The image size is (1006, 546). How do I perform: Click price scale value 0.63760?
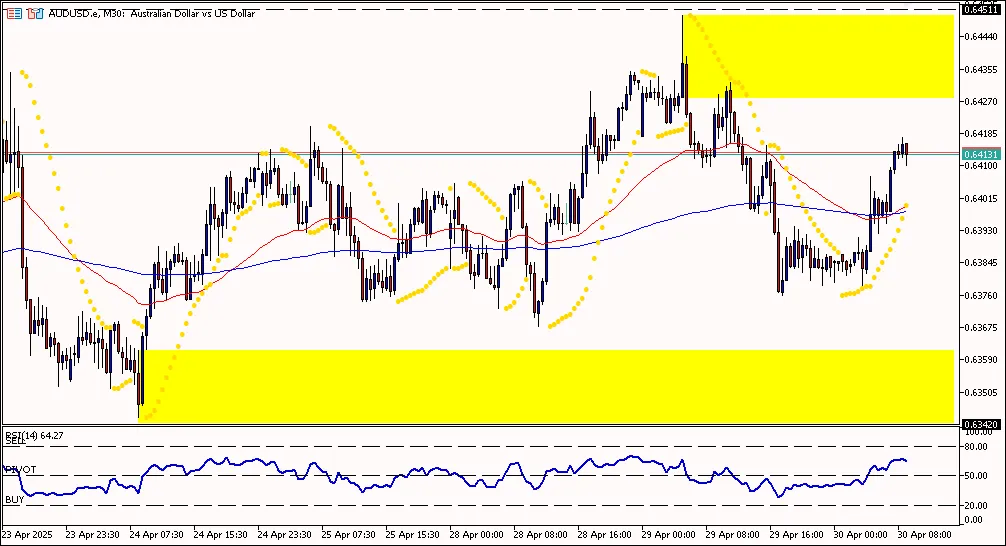[981, 295]
